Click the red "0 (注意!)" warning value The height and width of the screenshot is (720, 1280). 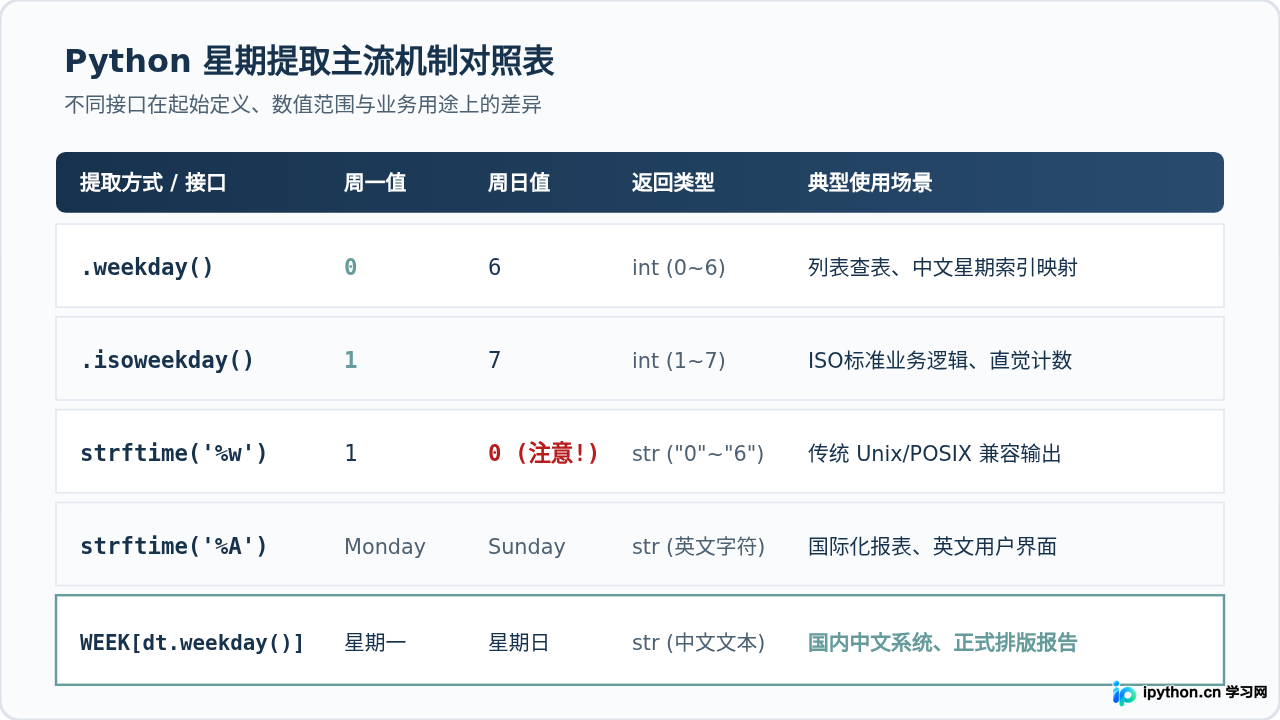point(543,453)
